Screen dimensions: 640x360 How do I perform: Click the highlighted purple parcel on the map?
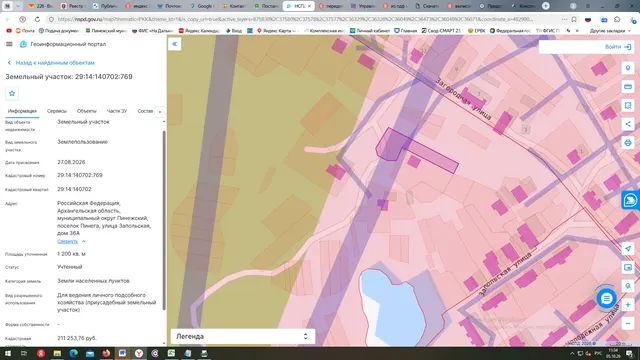click(416, 150)
